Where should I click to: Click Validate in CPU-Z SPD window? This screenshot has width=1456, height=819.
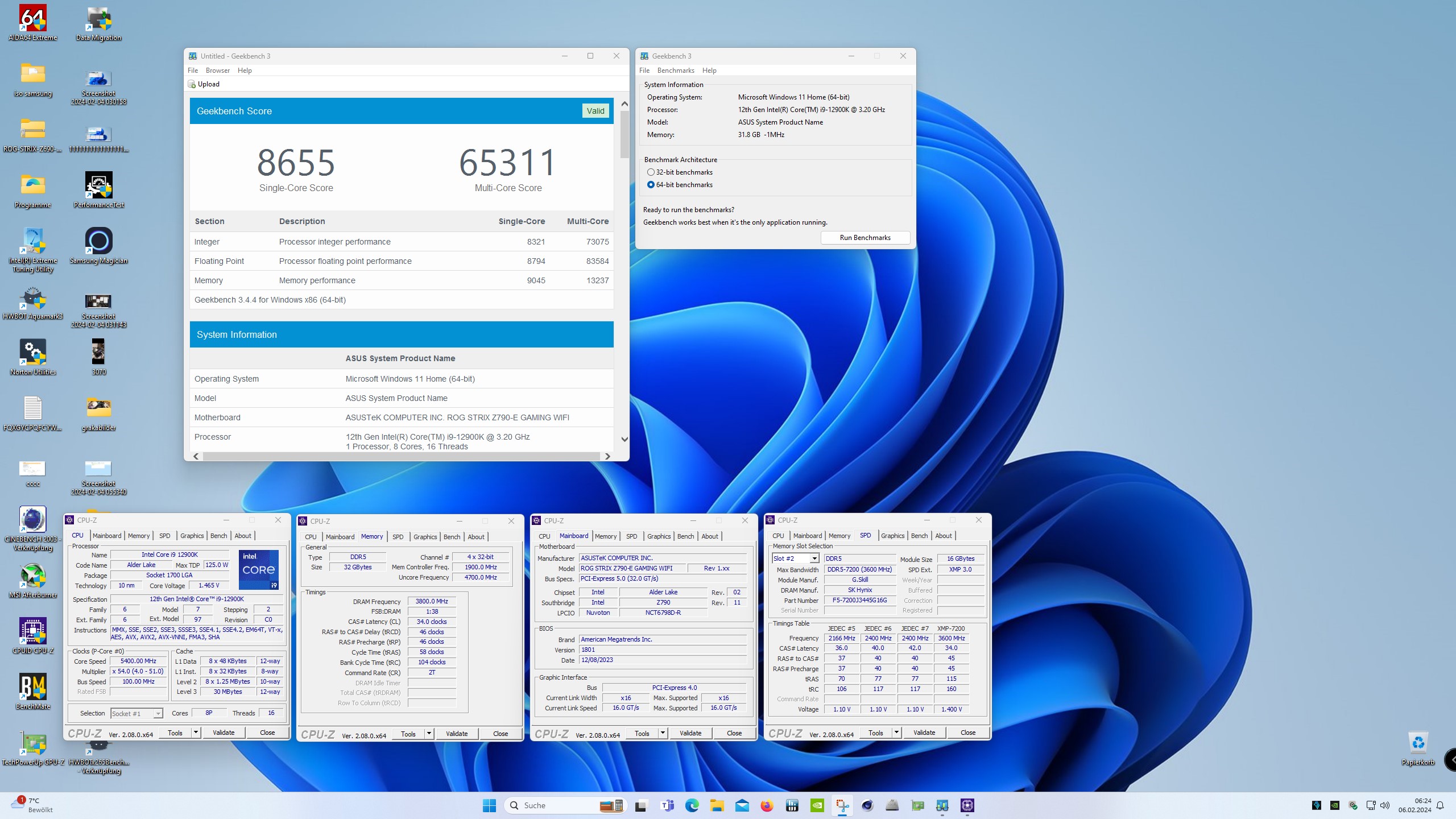(924, 733)
